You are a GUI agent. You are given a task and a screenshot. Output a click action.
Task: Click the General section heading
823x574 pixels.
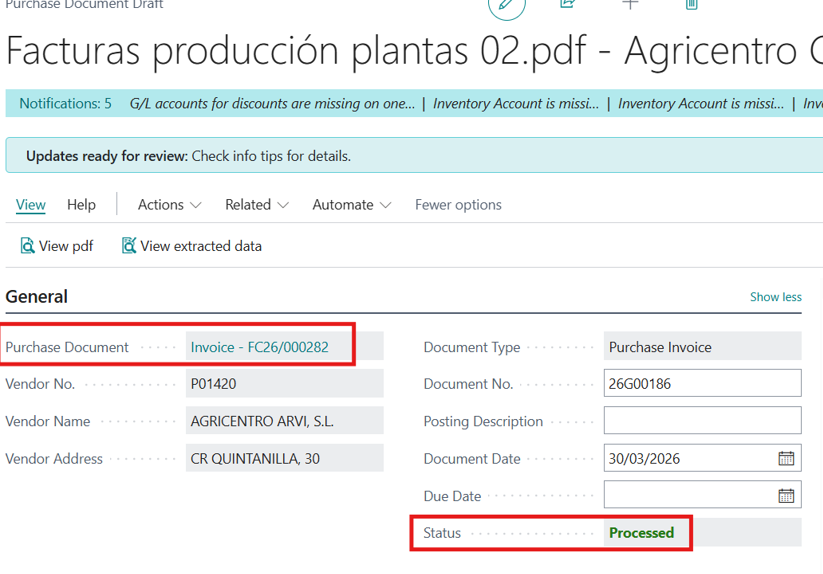37,297
